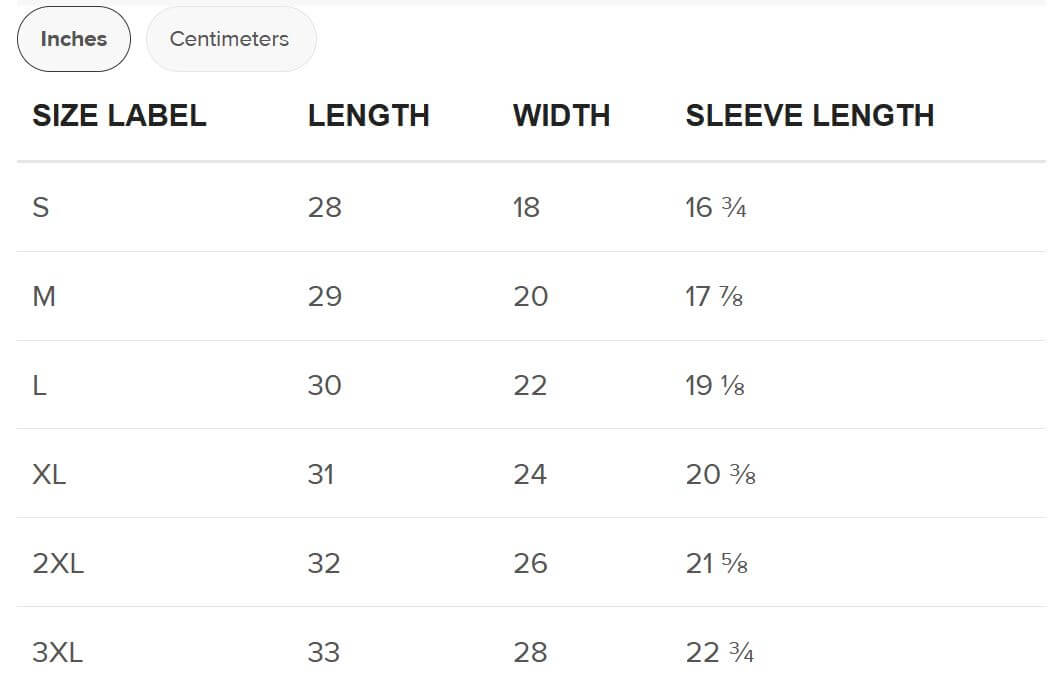
Task: Select the 3XL size row label
Action: point(58,652)
